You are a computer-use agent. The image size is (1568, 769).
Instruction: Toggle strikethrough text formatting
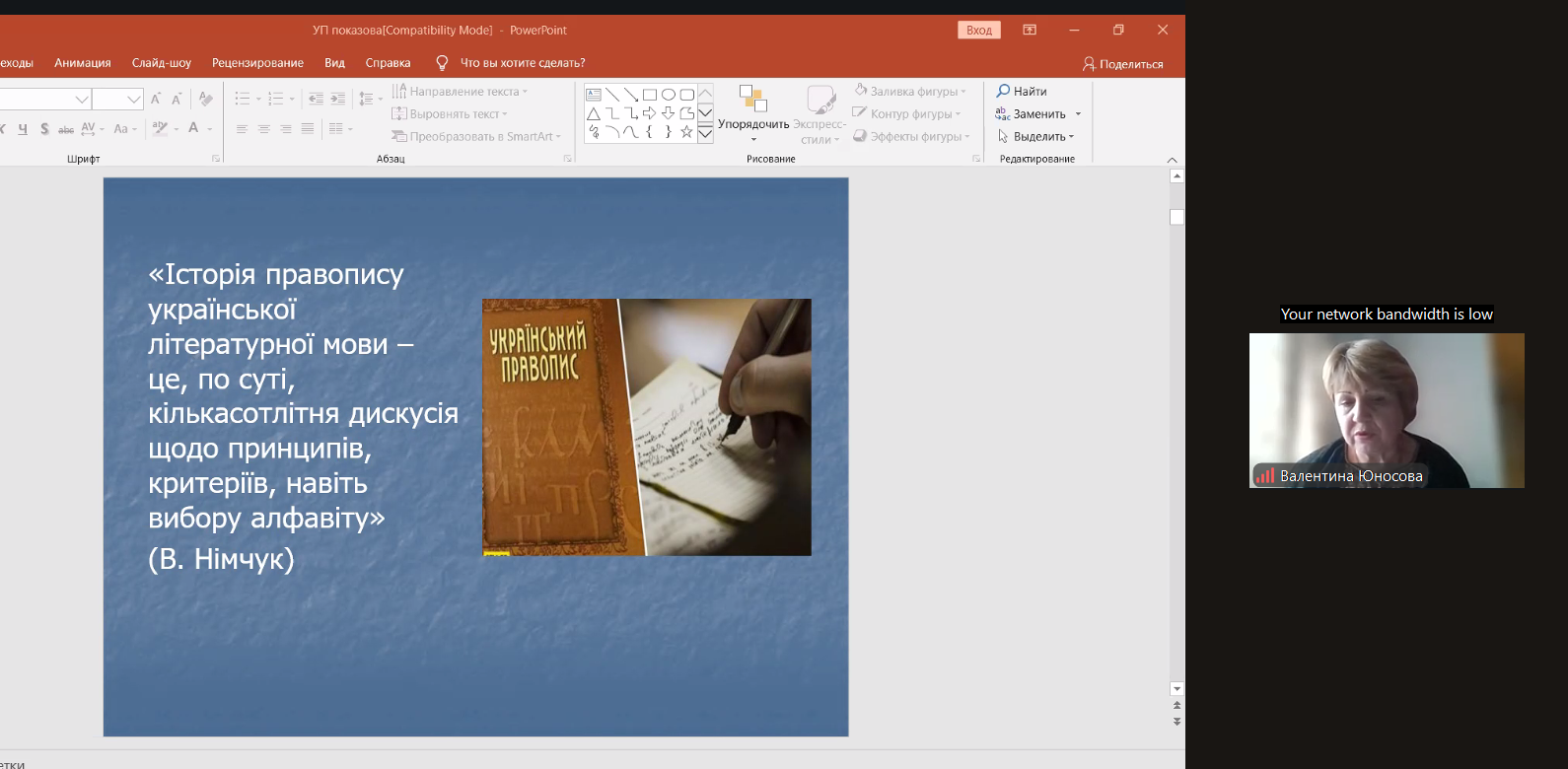point(66,129)
